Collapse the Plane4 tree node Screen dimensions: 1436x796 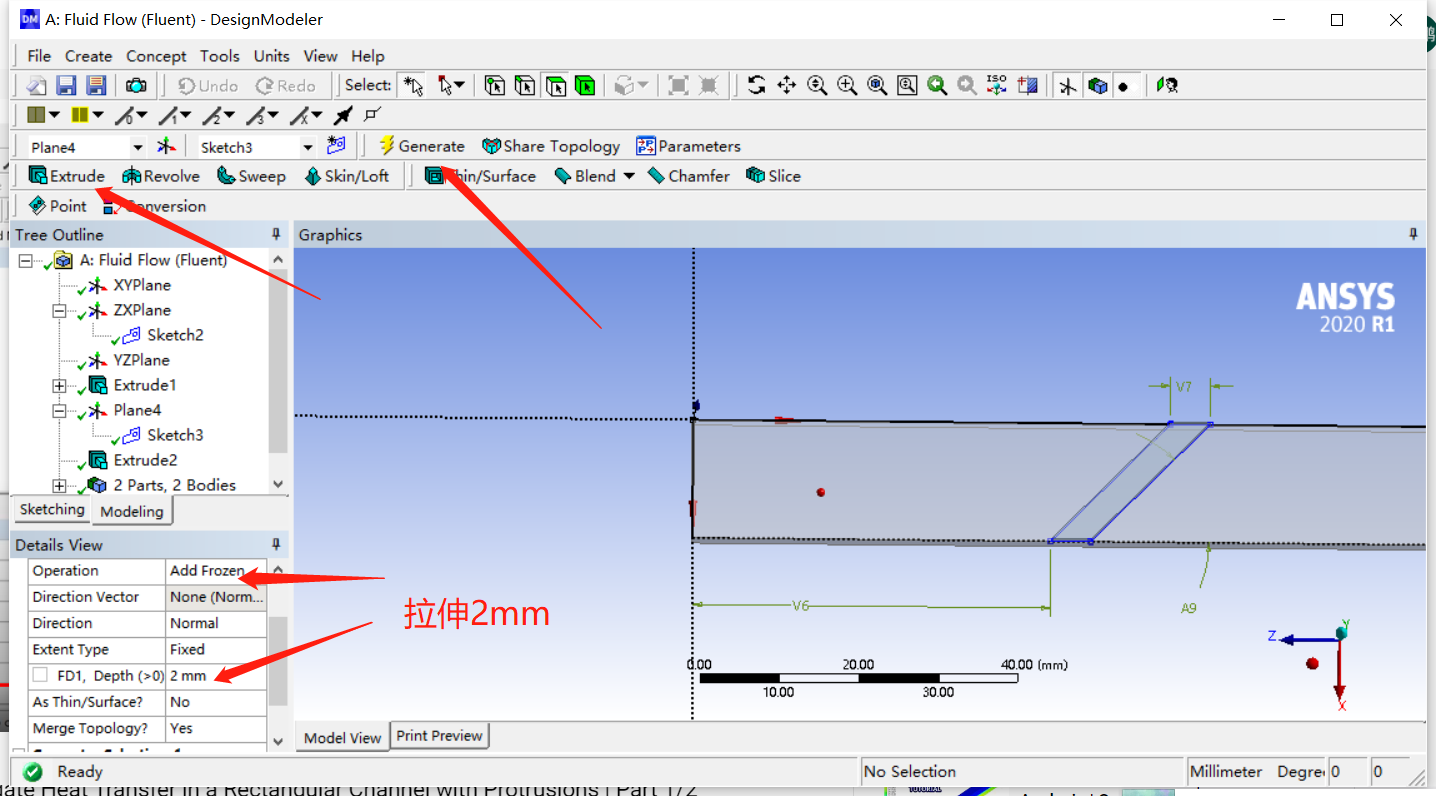[59, 411]
